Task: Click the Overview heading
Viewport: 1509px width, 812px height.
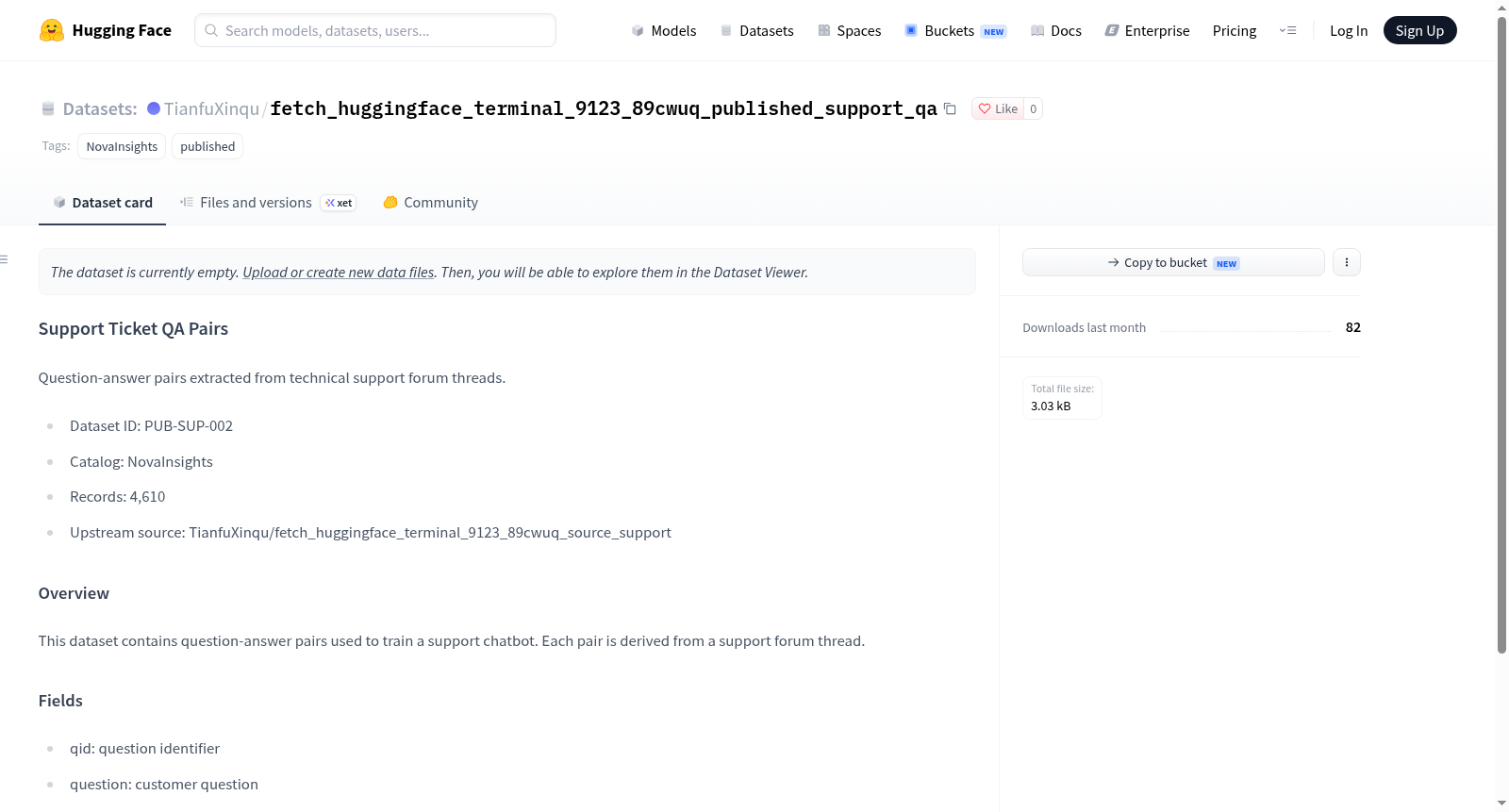Action: point(74,593)
